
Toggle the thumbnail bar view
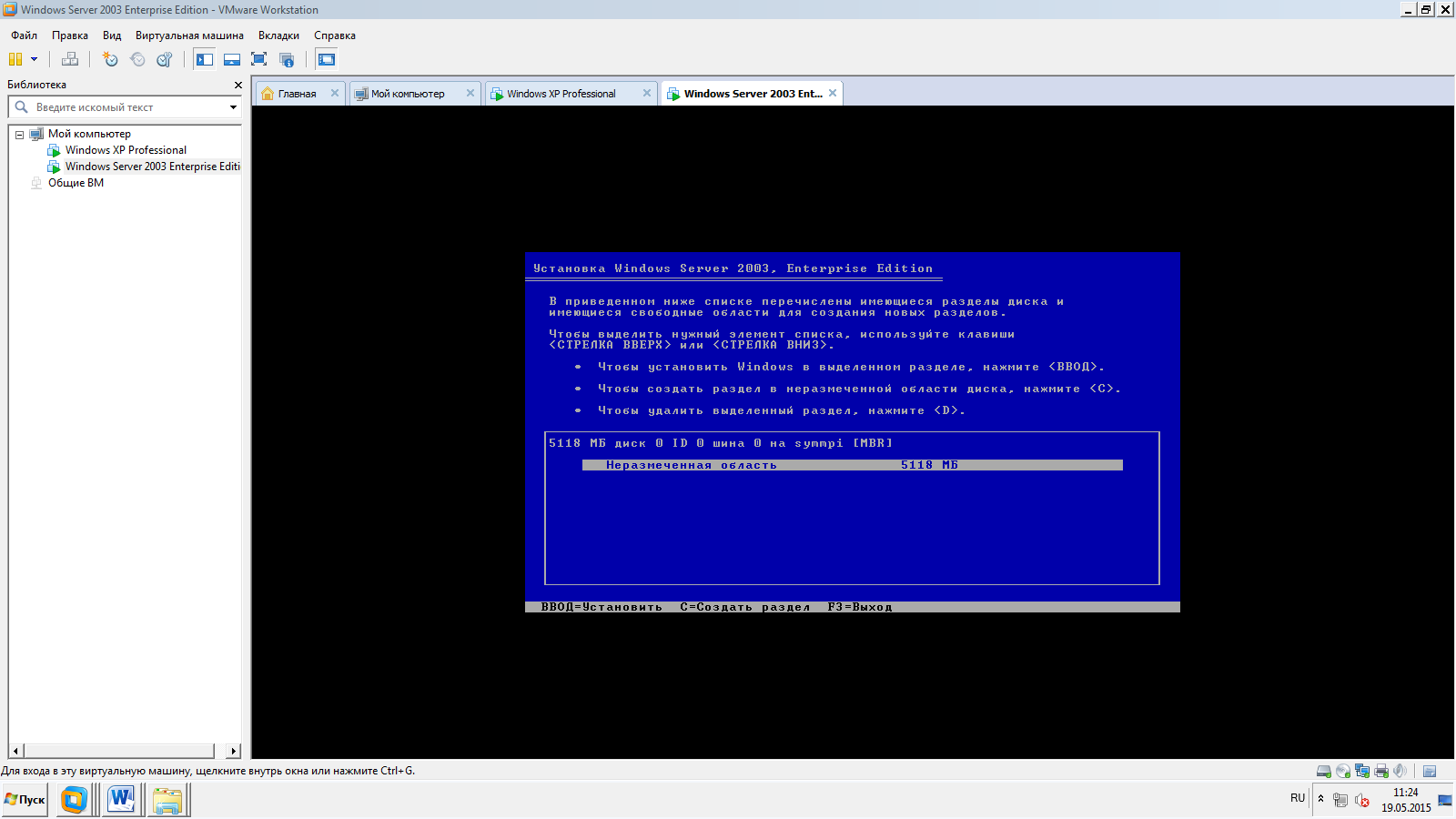click(x=232, y=59)
